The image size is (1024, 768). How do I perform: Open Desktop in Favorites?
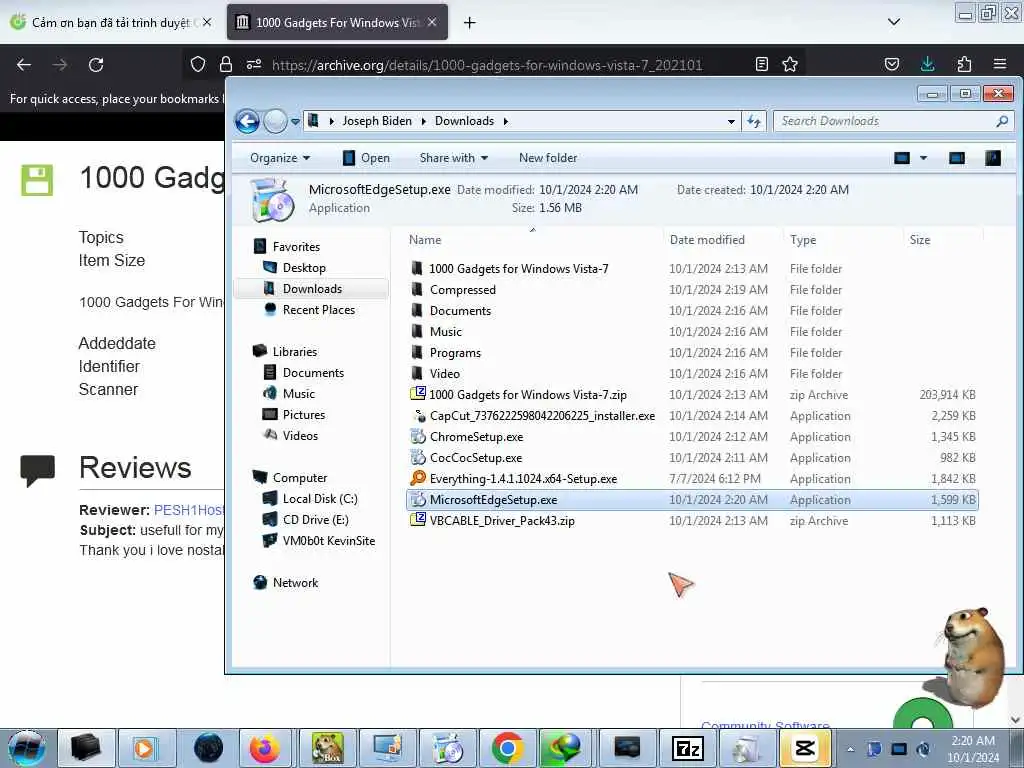(x=304, y=268)
